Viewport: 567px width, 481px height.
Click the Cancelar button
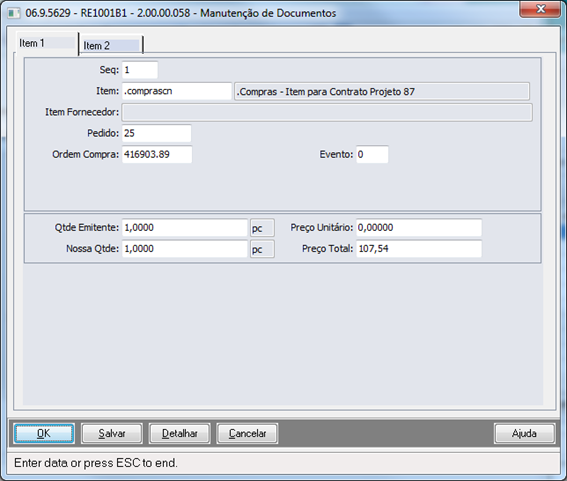click(x=247, y=433)
